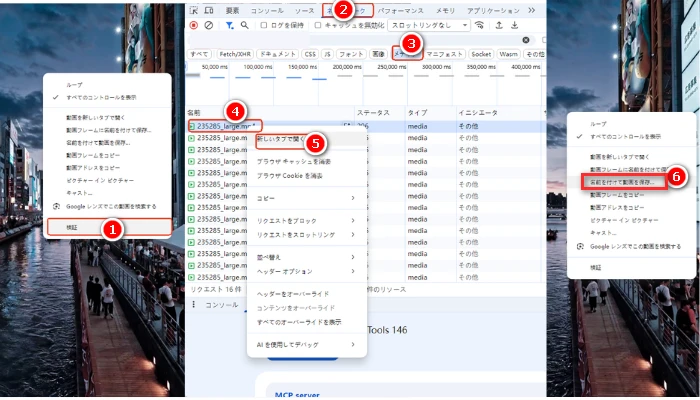This screenshot has width=700, height=400.
Task: Click the highlighted 検証 entry in left menu
Action: pyautogui.click(x=109, y=227)
